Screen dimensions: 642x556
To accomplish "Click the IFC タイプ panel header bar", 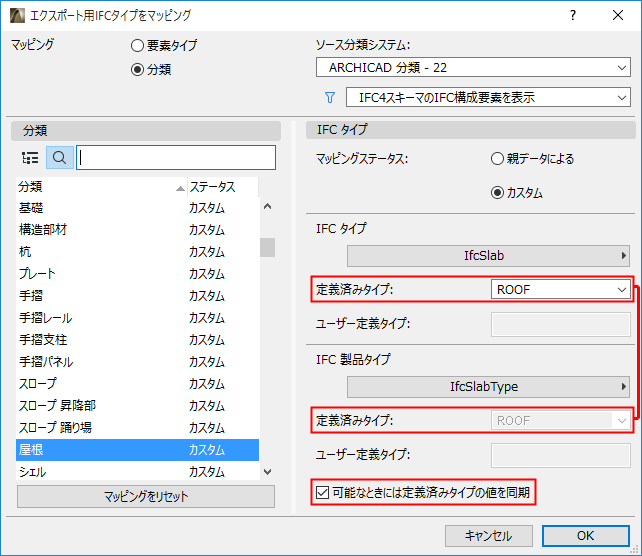I will tap(471, 130).
